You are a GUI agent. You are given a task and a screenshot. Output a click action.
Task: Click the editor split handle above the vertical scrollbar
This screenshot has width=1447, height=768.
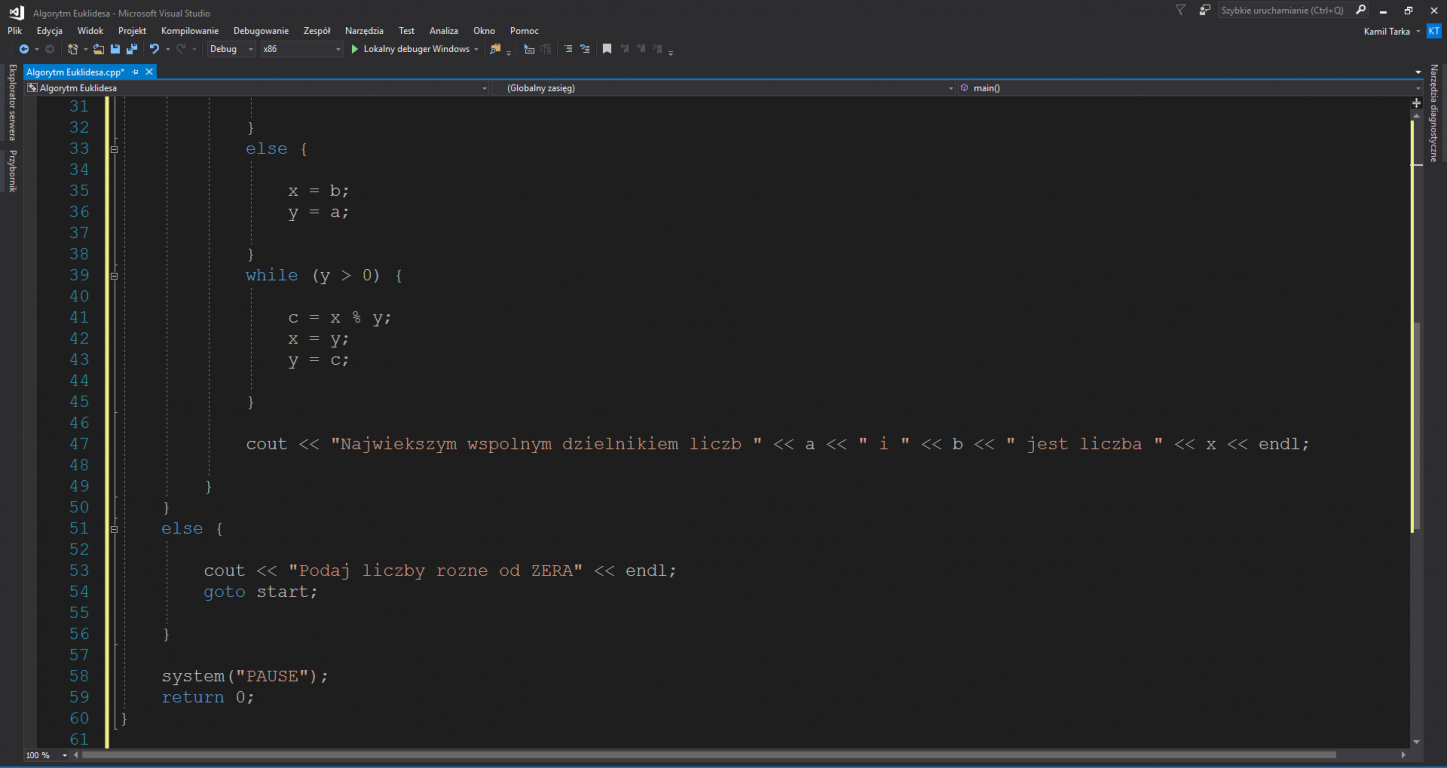[x=1417, y=103]
